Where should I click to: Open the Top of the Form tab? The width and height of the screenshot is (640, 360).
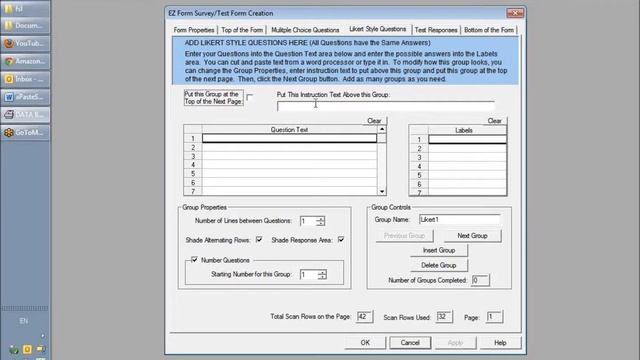click(x=242, y=30)
